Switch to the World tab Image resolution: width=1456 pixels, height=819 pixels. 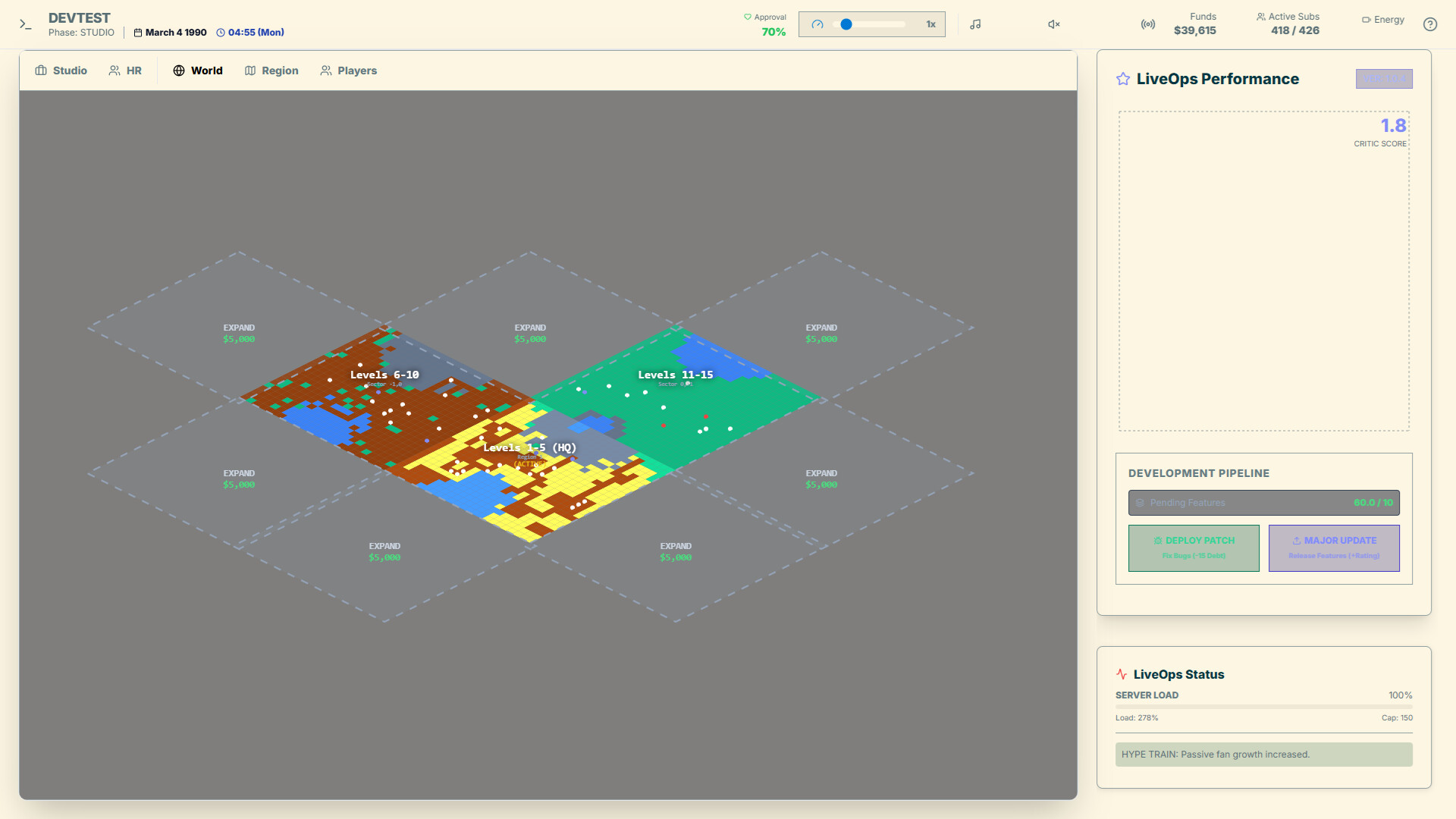tap(197, 71)
